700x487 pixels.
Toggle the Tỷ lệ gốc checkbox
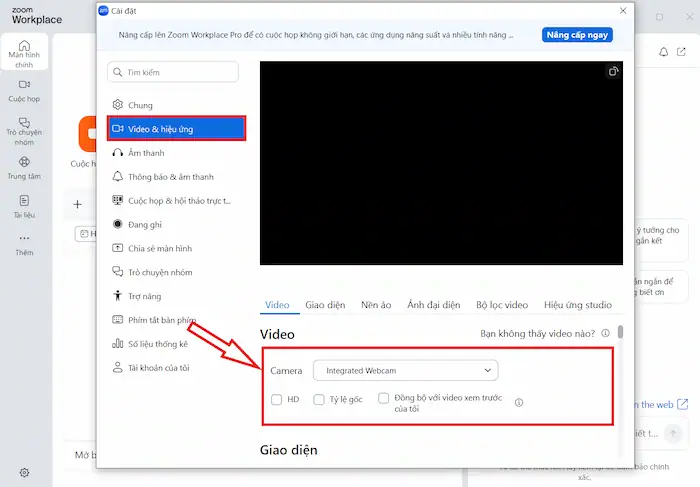pyautogui.click(x=319, y=399)
